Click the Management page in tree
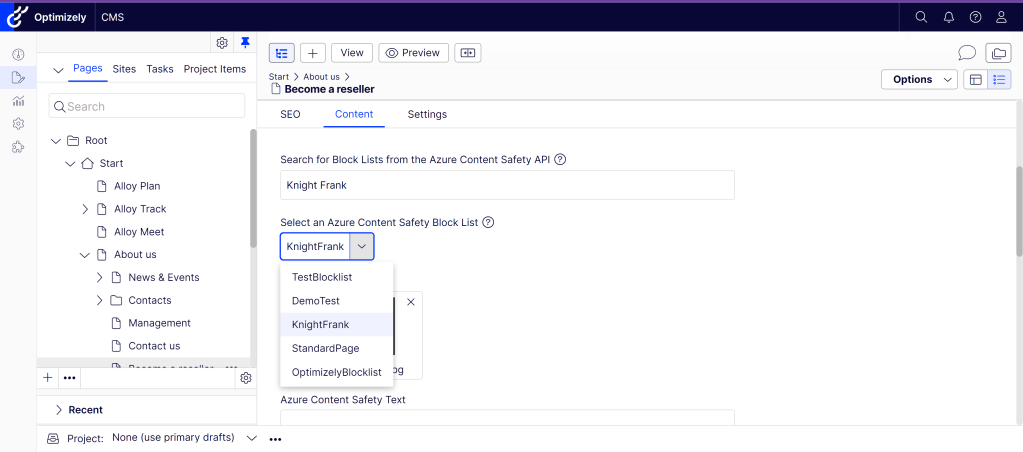 pos(159,323)
